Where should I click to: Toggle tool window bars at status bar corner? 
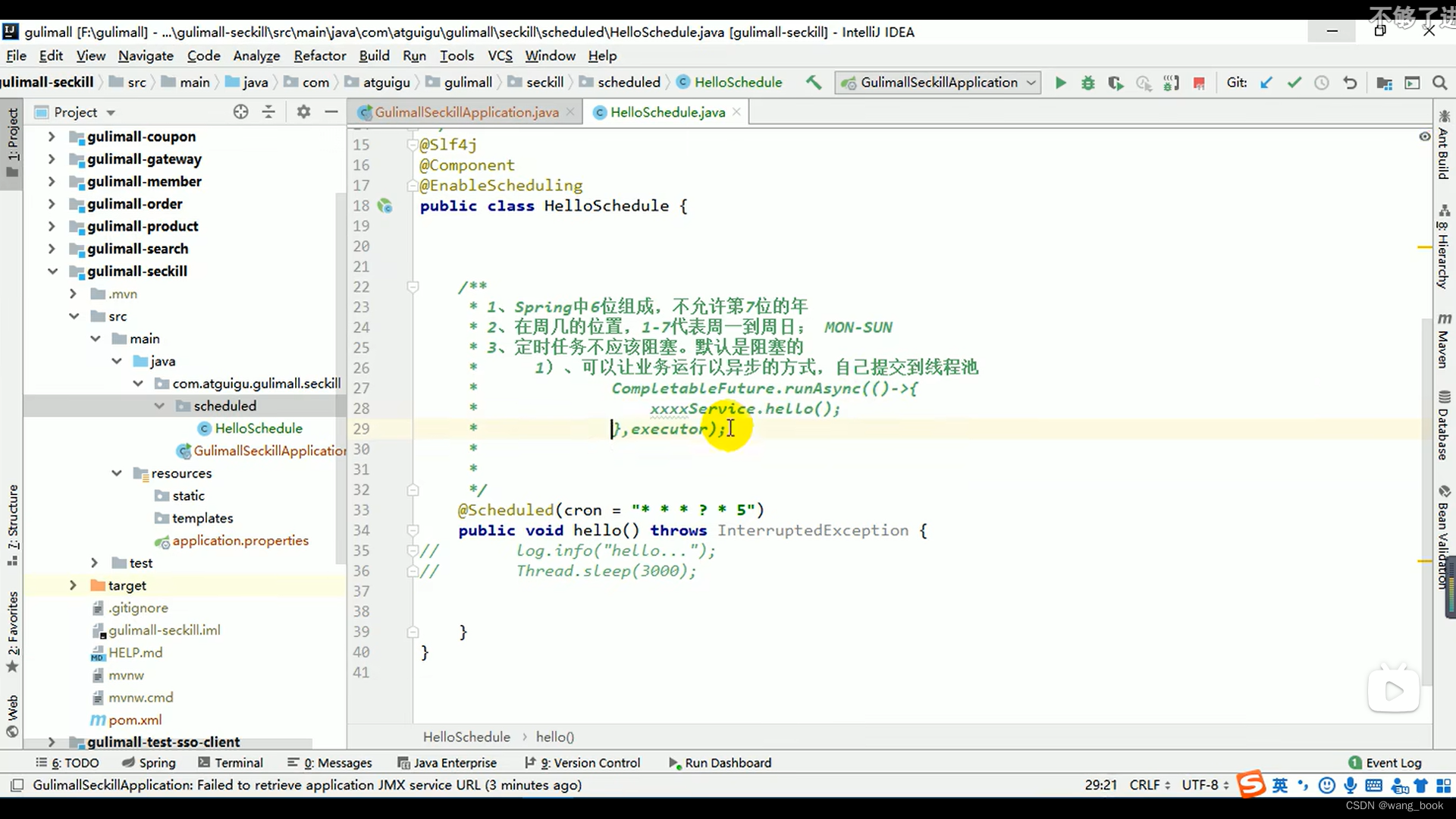(17, 785)
